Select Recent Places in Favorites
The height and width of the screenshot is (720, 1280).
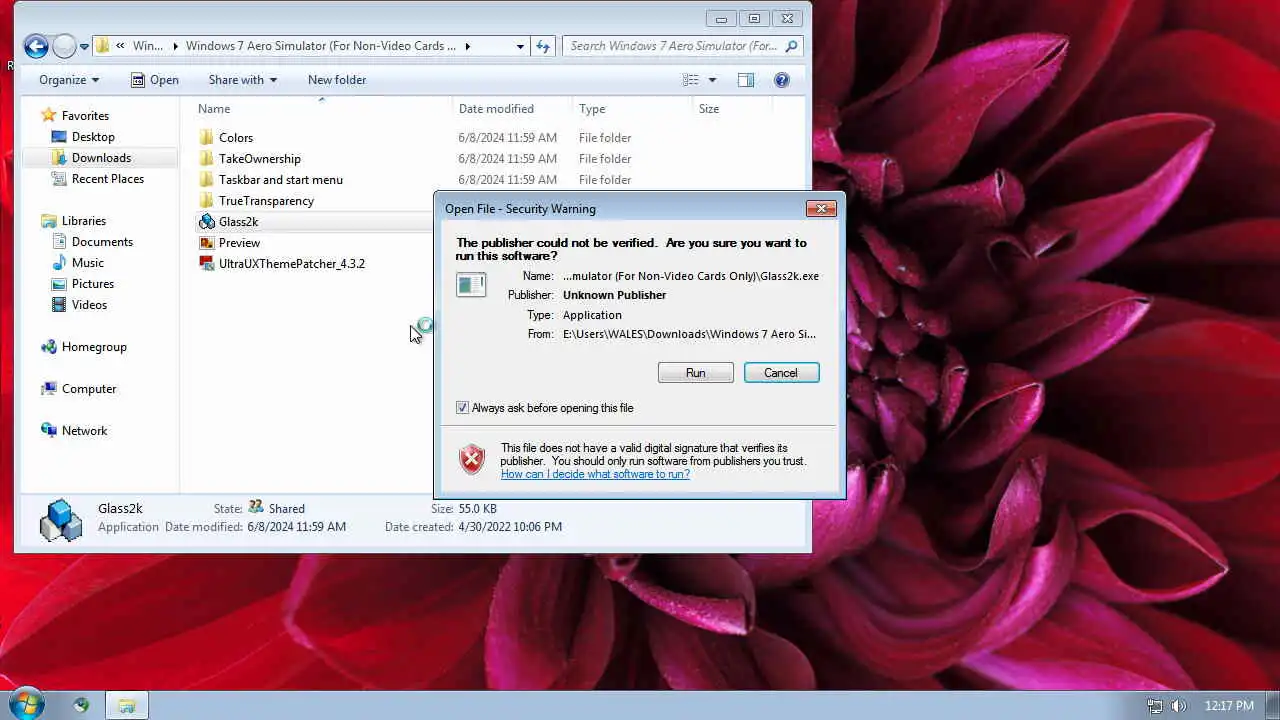pyautogui.click(x=108, y=179)
